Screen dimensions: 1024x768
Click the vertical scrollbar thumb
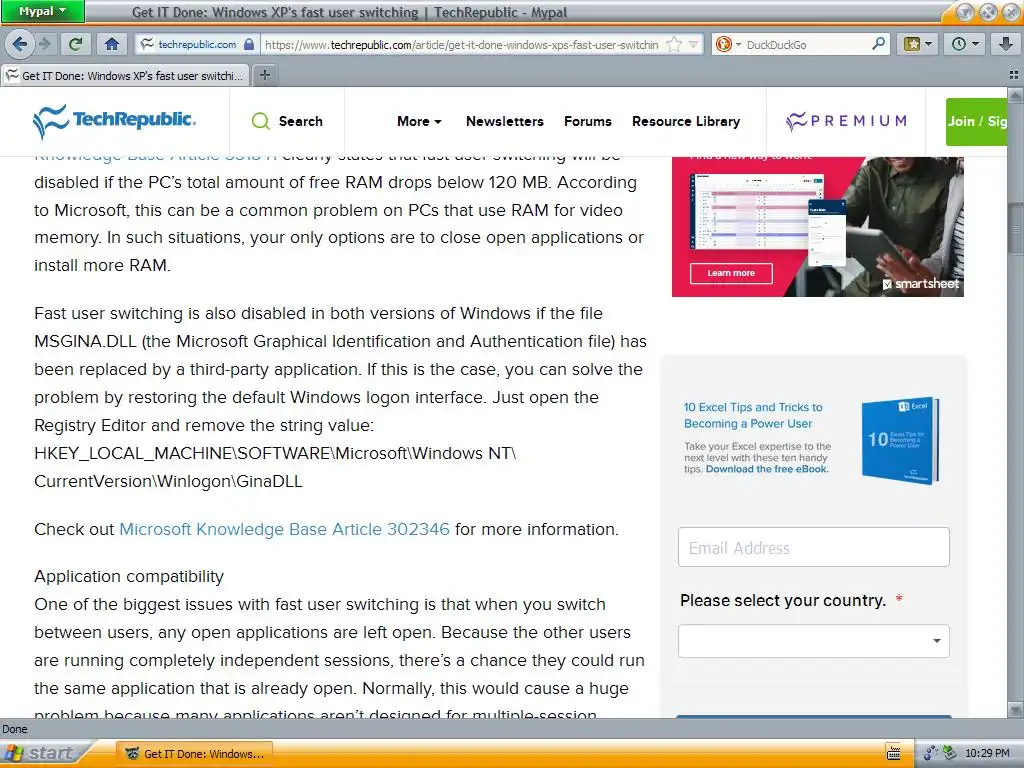coord(1015,229)
